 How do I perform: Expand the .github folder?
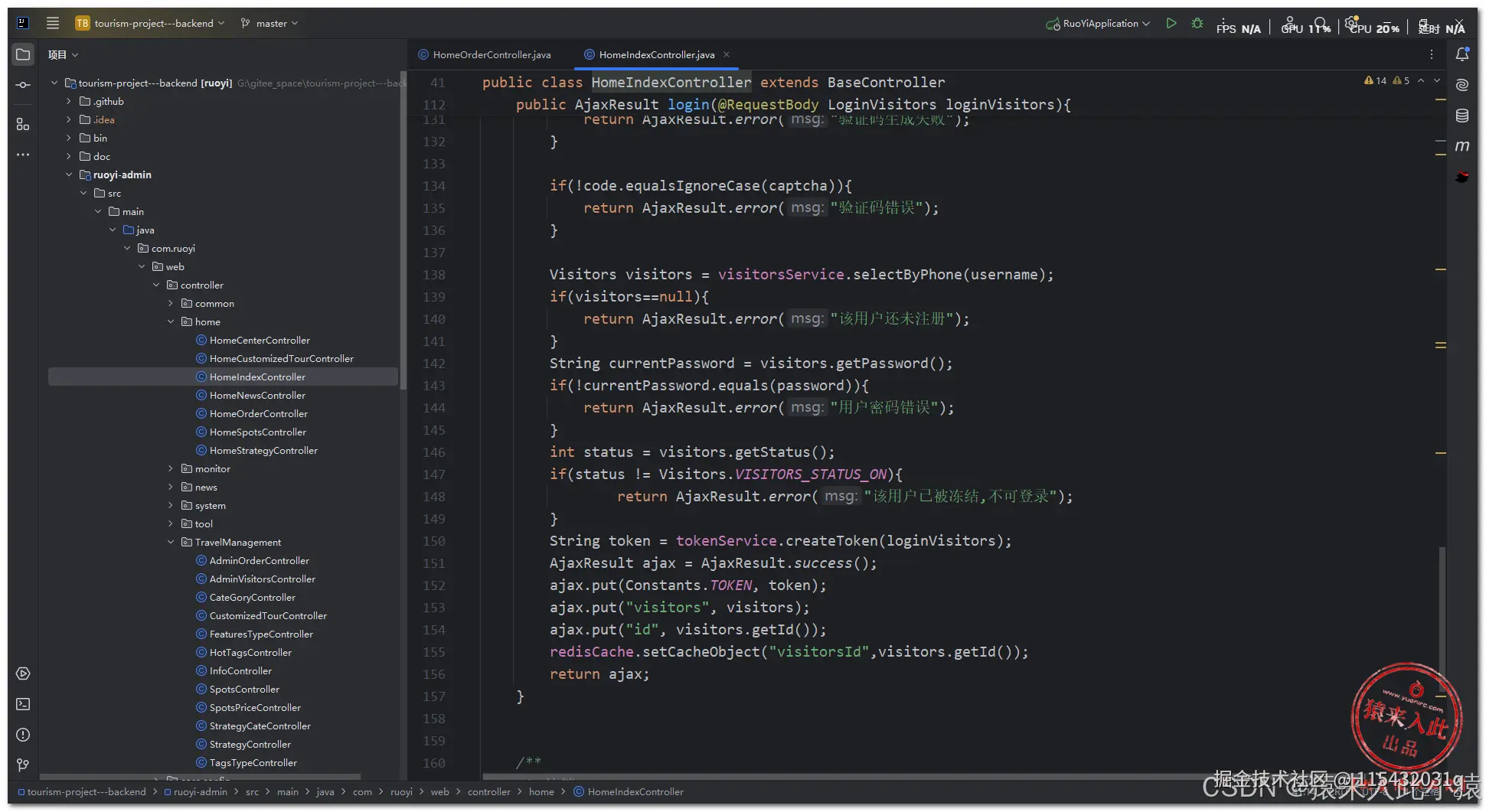click(x=69, y=101)
